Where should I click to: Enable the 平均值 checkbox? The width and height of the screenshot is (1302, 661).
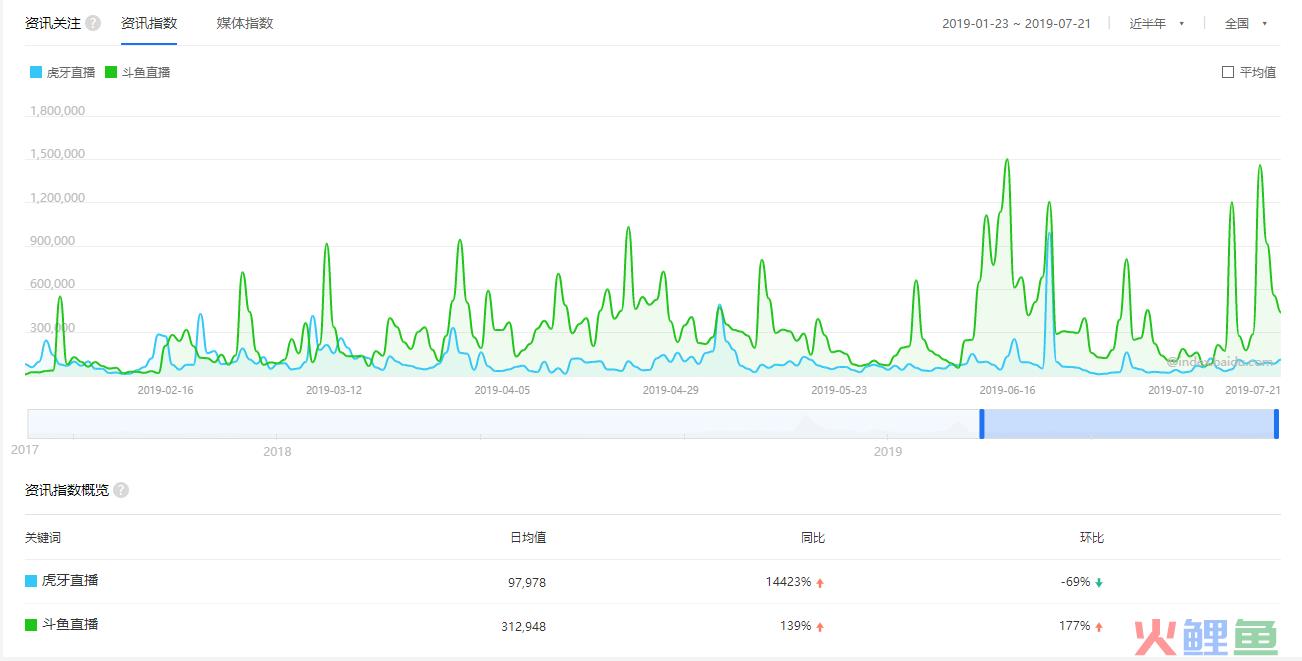pos(1228,72)
